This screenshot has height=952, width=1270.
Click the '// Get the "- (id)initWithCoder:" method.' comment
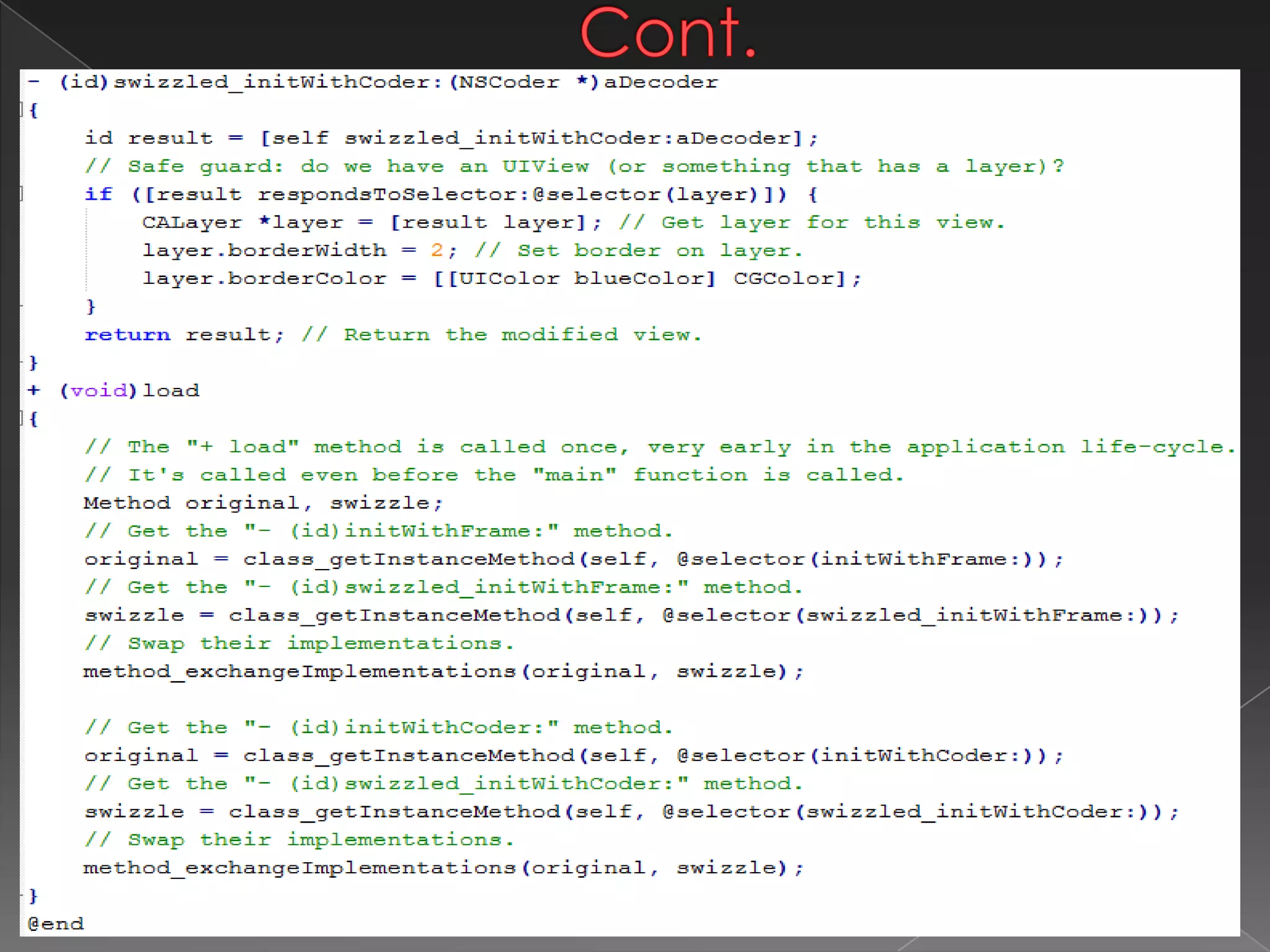tap(379, 728)
